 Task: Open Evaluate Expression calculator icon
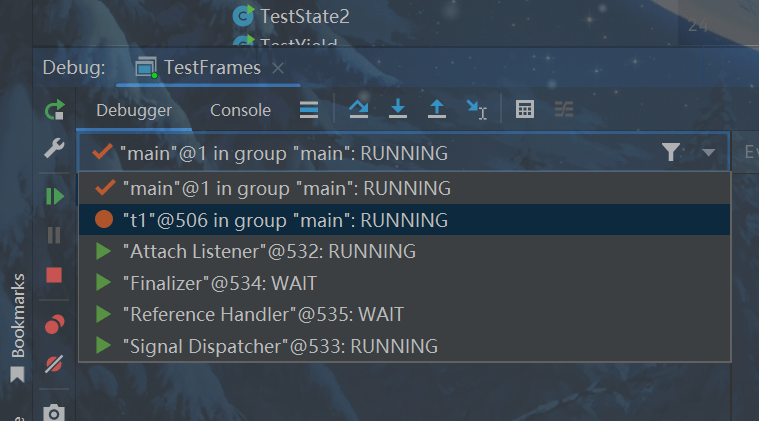(525, 110)
